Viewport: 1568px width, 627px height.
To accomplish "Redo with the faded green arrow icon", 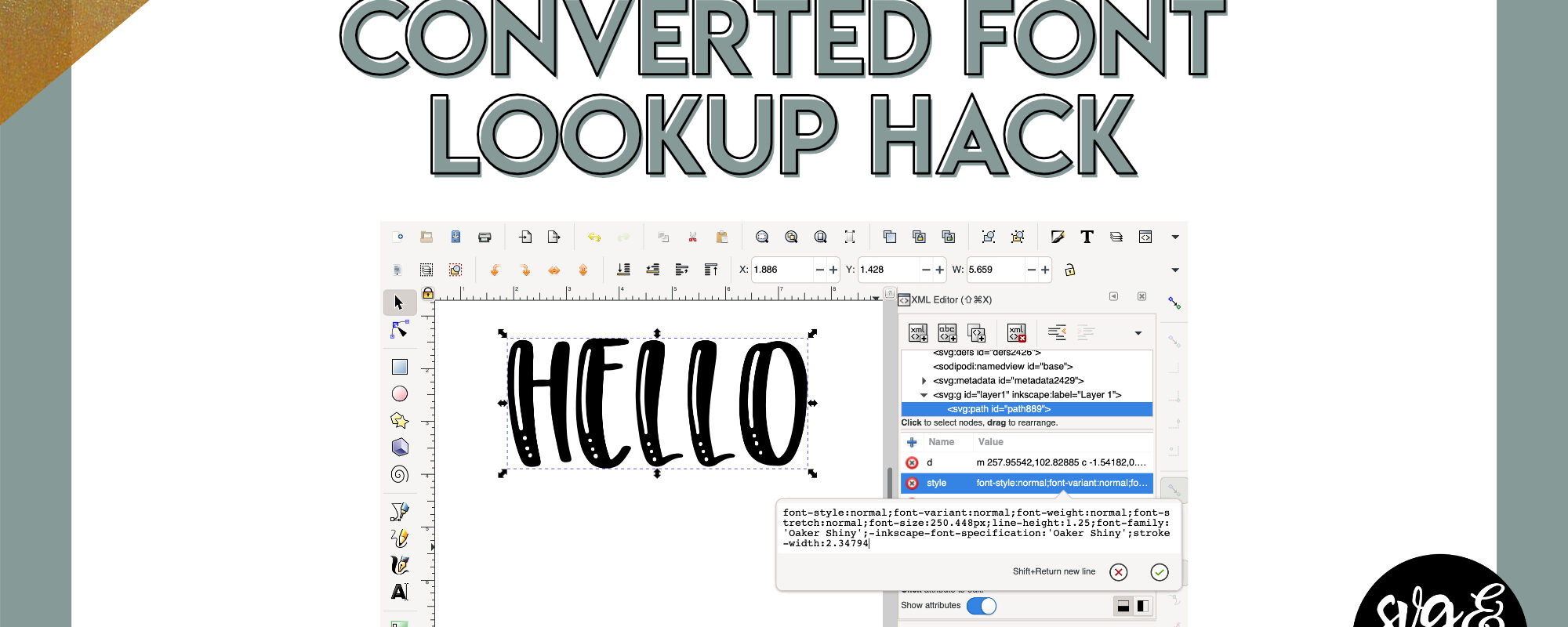I will pyautogui.click(x=623, y=237).
